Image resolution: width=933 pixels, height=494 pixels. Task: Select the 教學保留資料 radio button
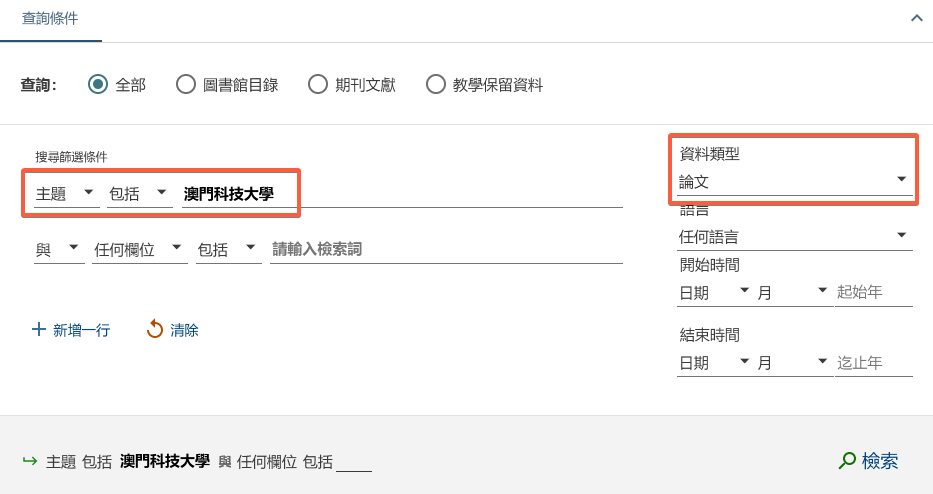pyautogui.click(x=436, y=85)
